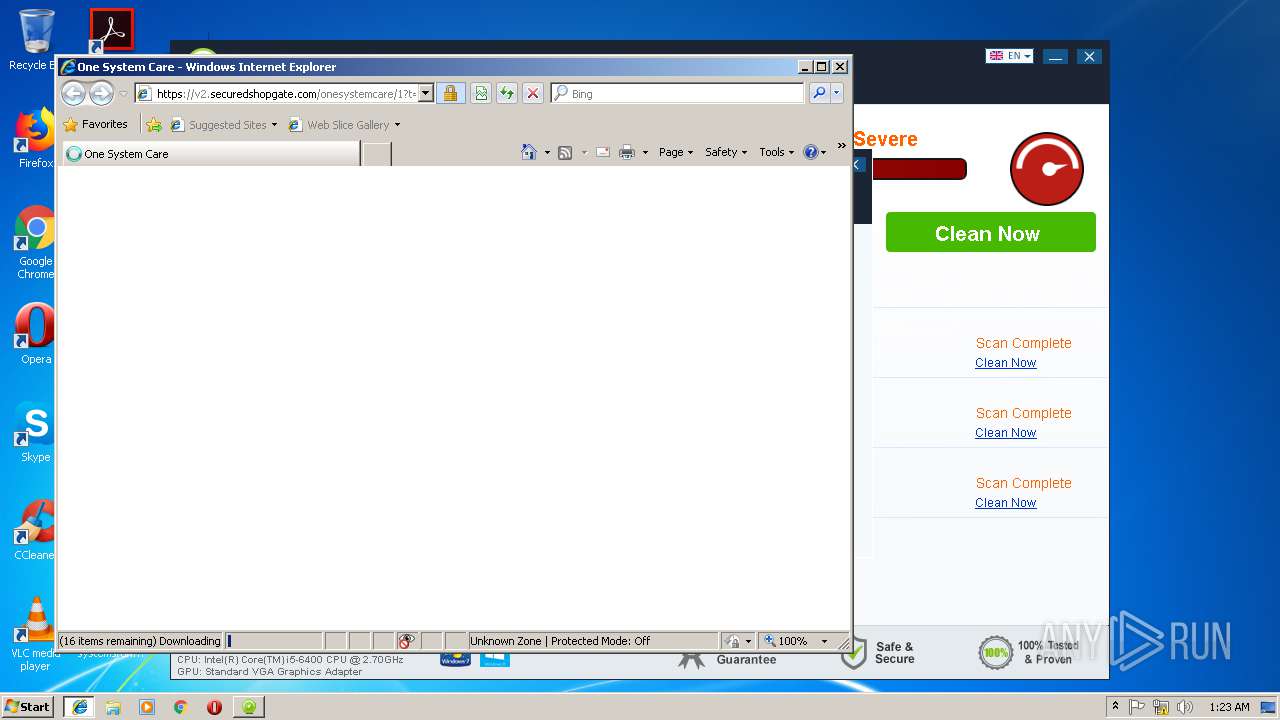Click the Safe & Secure shield badge

878,653
